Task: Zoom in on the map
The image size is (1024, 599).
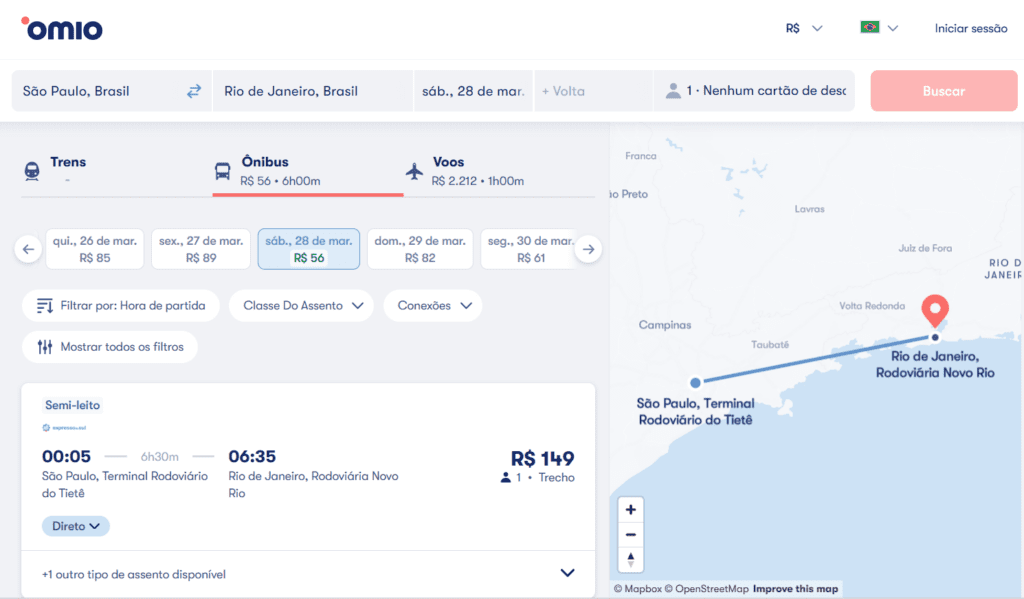Action: (x=631, y=509)
